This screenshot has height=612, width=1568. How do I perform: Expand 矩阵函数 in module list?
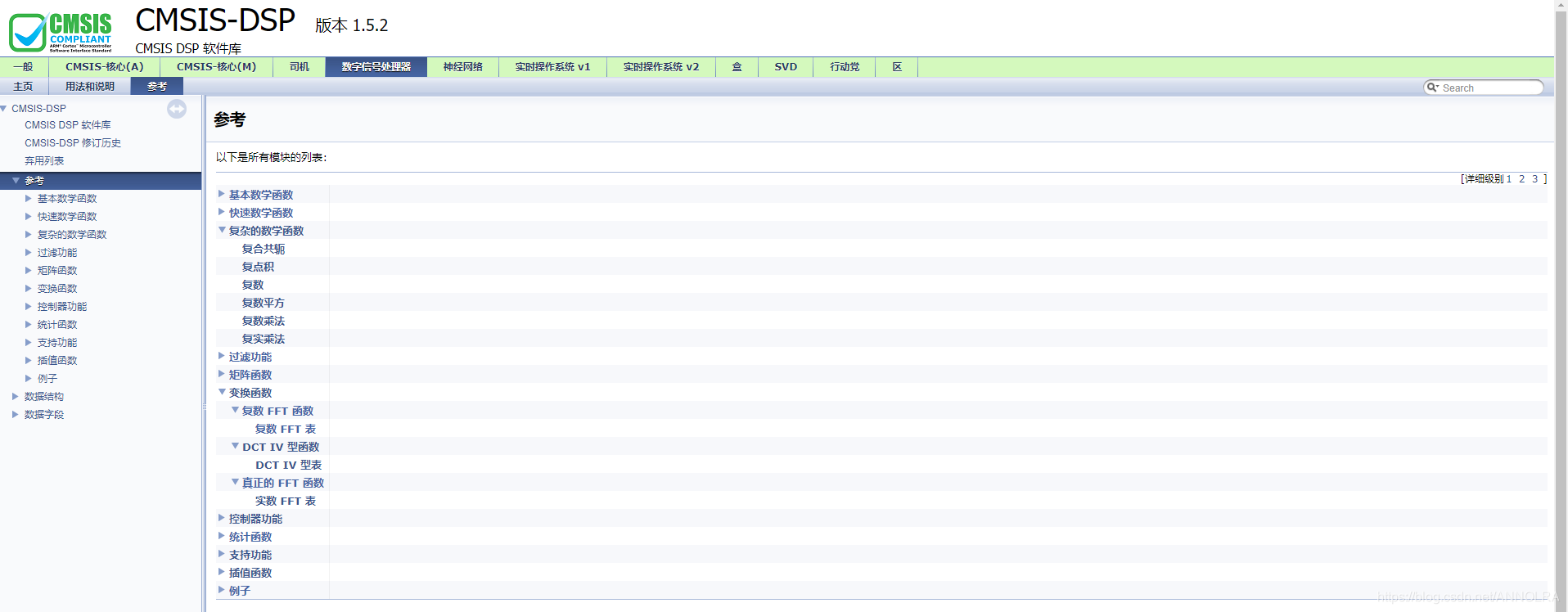point(222,374)
